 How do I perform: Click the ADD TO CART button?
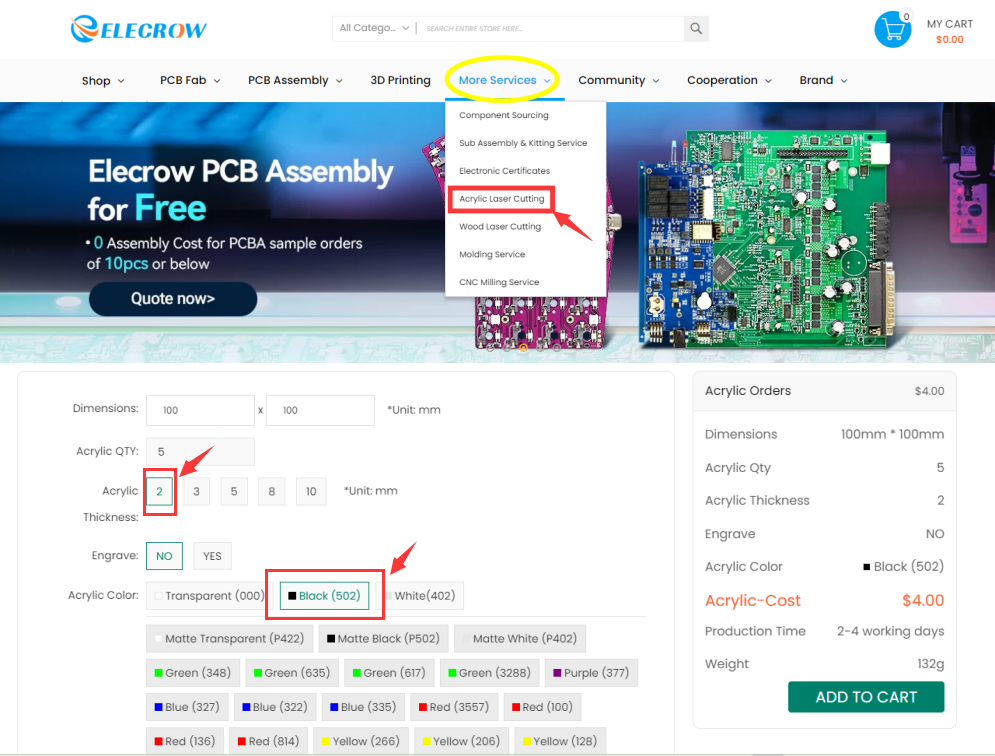pos(866,697)
